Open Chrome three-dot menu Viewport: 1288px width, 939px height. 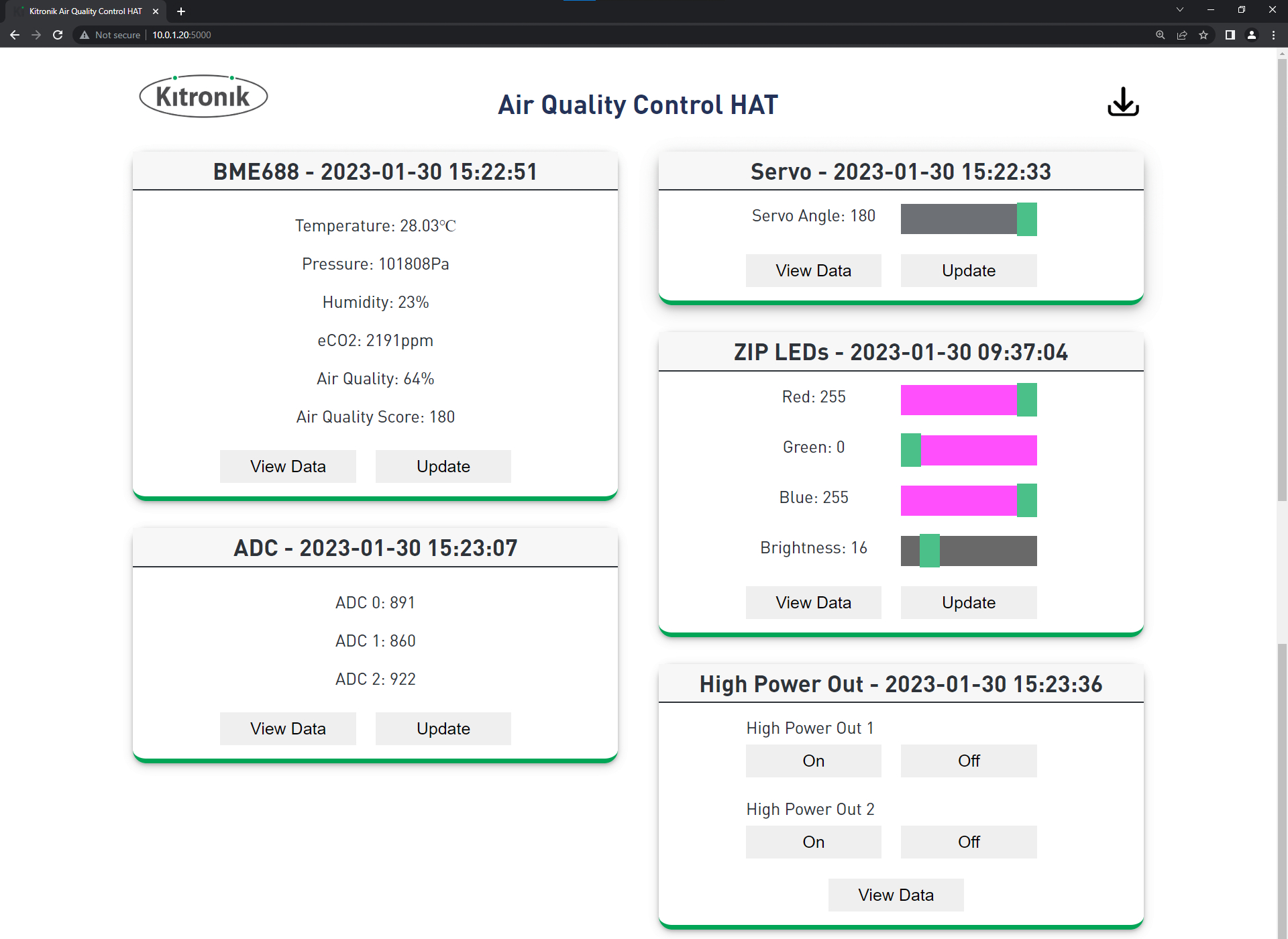pos(1273,35)
